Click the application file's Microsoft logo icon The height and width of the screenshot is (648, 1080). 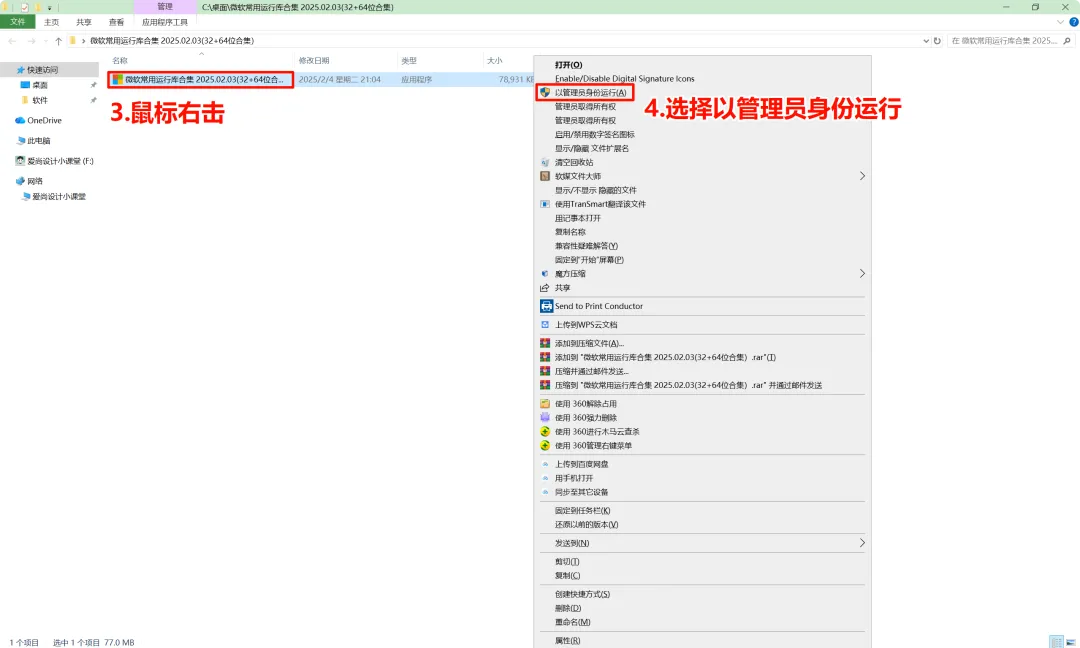click(x=118, y=80)
